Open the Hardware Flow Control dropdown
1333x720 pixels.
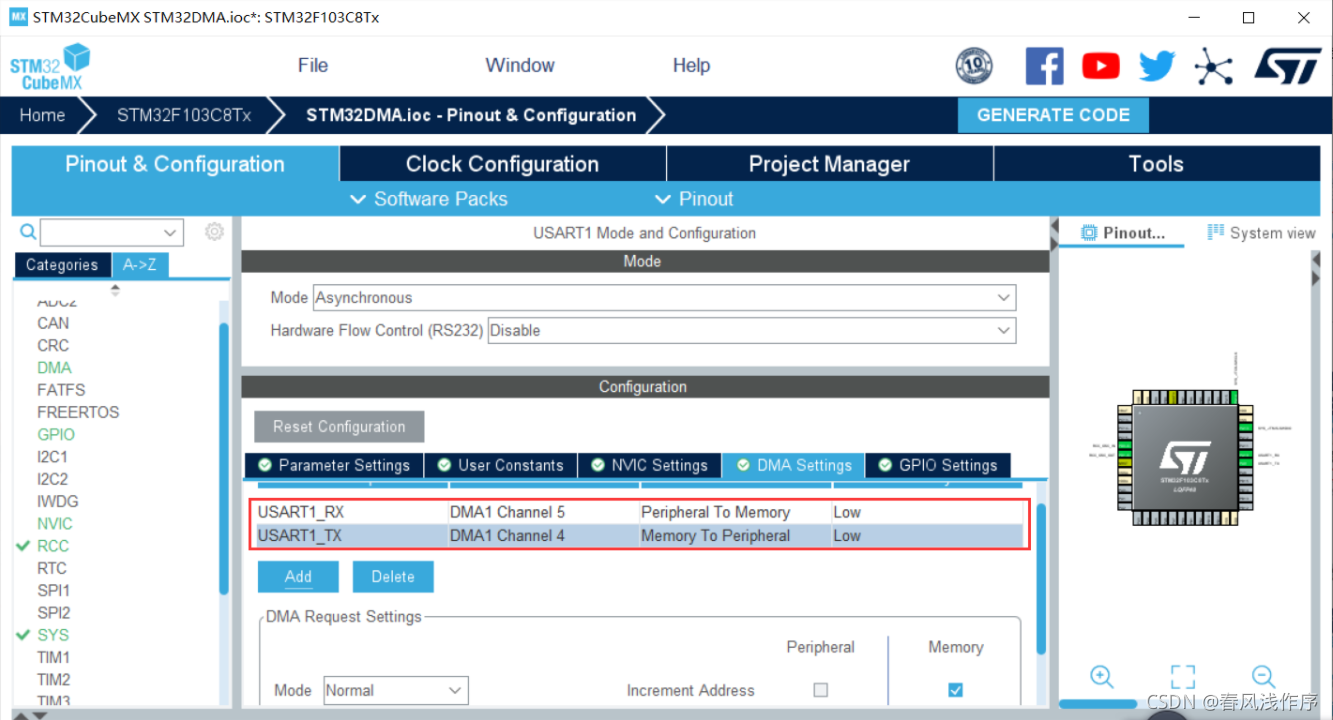752,331
